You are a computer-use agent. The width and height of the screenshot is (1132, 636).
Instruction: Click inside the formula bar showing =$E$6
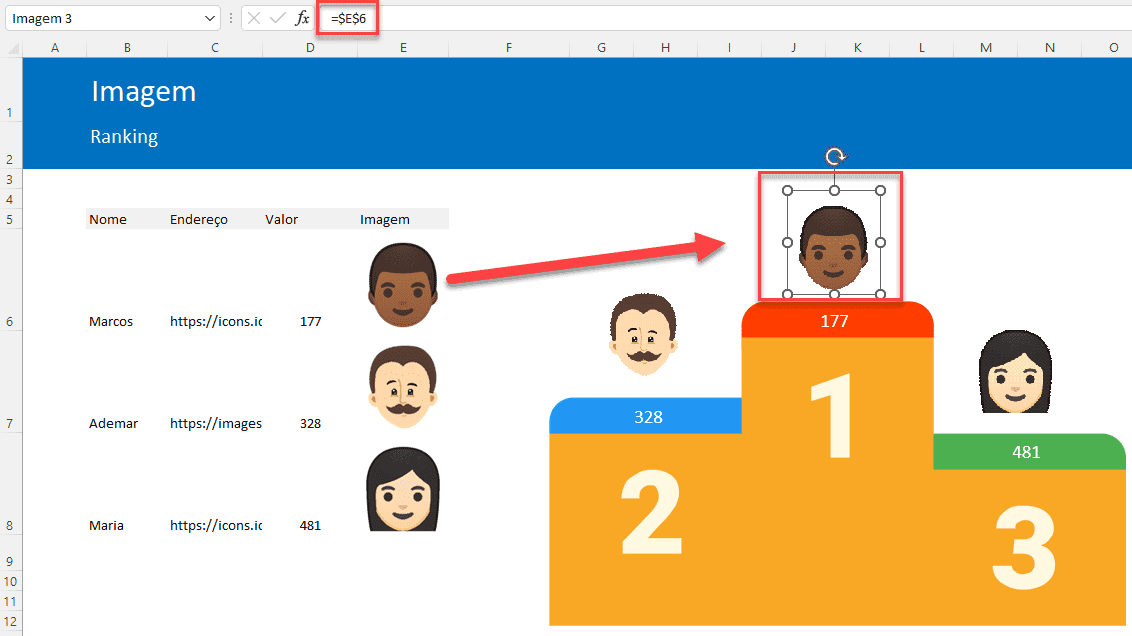pyautogui.click(x=347, y=17)
